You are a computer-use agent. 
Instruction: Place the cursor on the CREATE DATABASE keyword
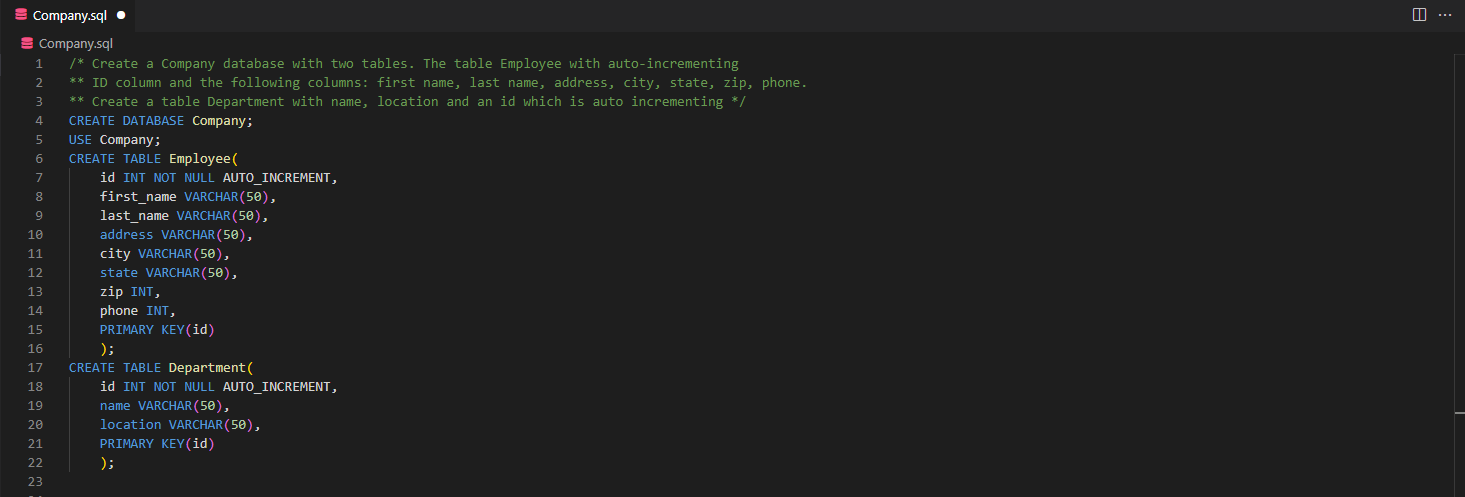click(127, 120)
